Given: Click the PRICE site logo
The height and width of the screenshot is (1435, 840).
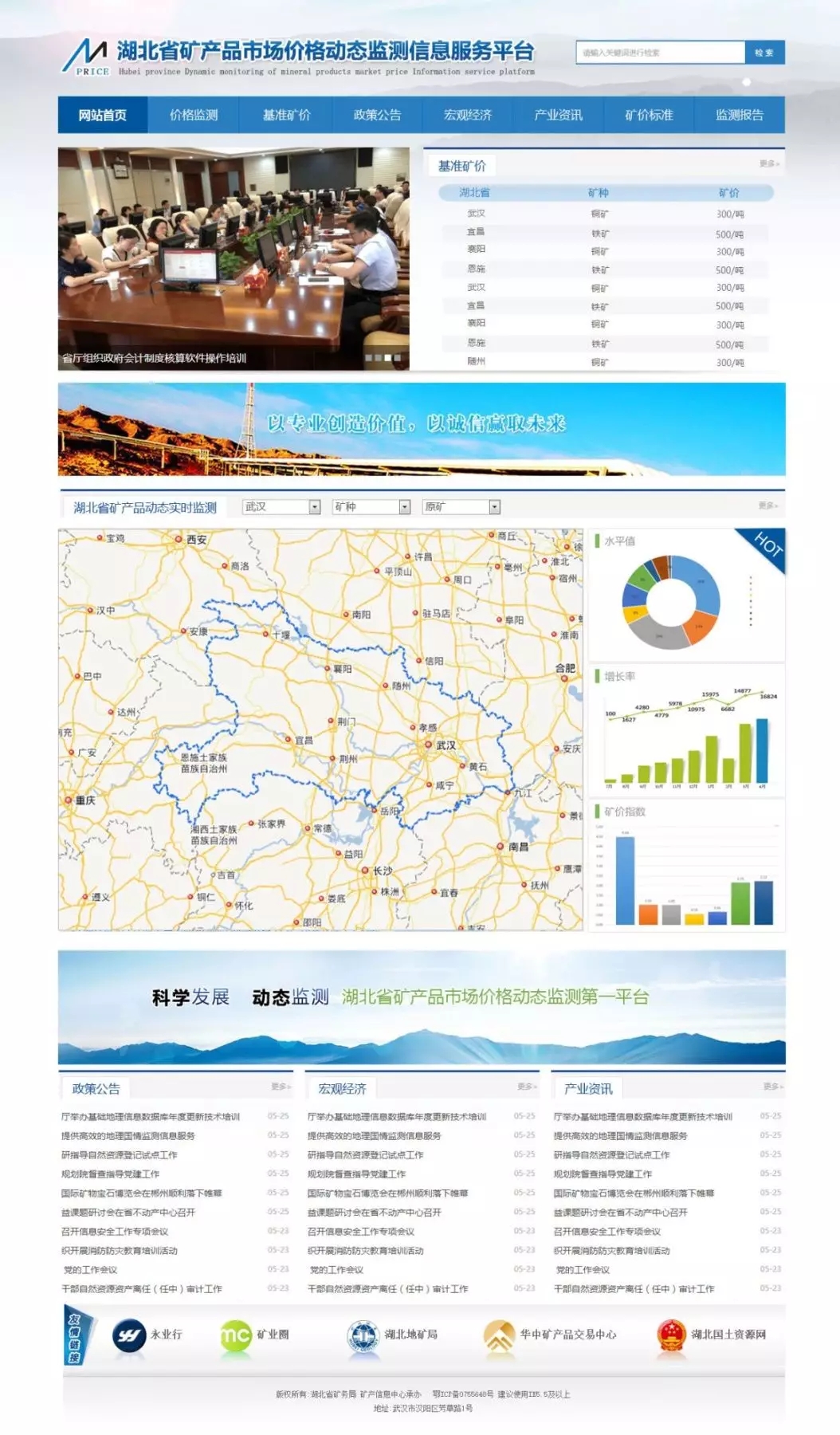Looking at the screenshot, I should [86, 57].
